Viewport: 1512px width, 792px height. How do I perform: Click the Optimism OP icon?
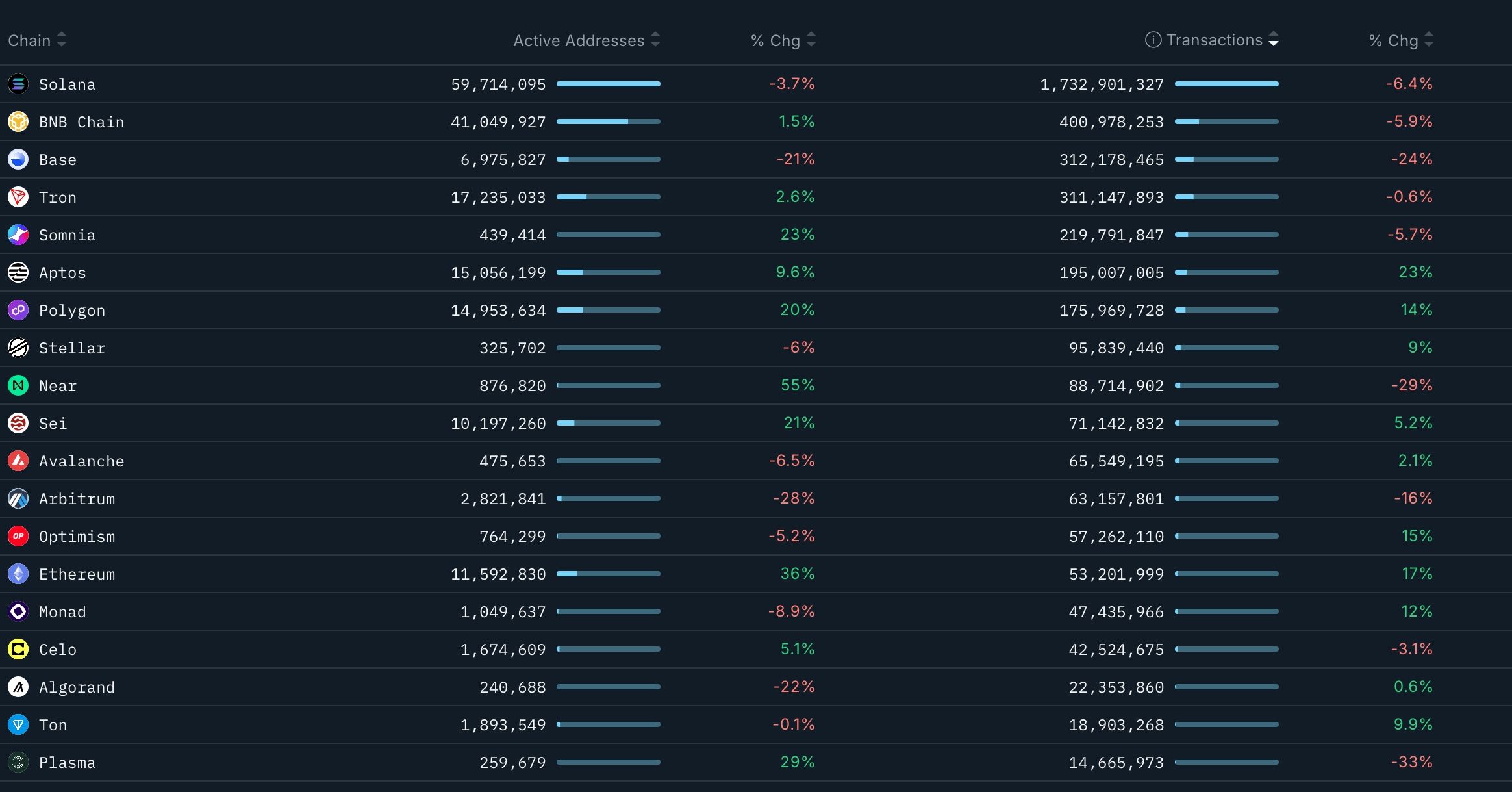pyautogui.click(x=18, y=536)
